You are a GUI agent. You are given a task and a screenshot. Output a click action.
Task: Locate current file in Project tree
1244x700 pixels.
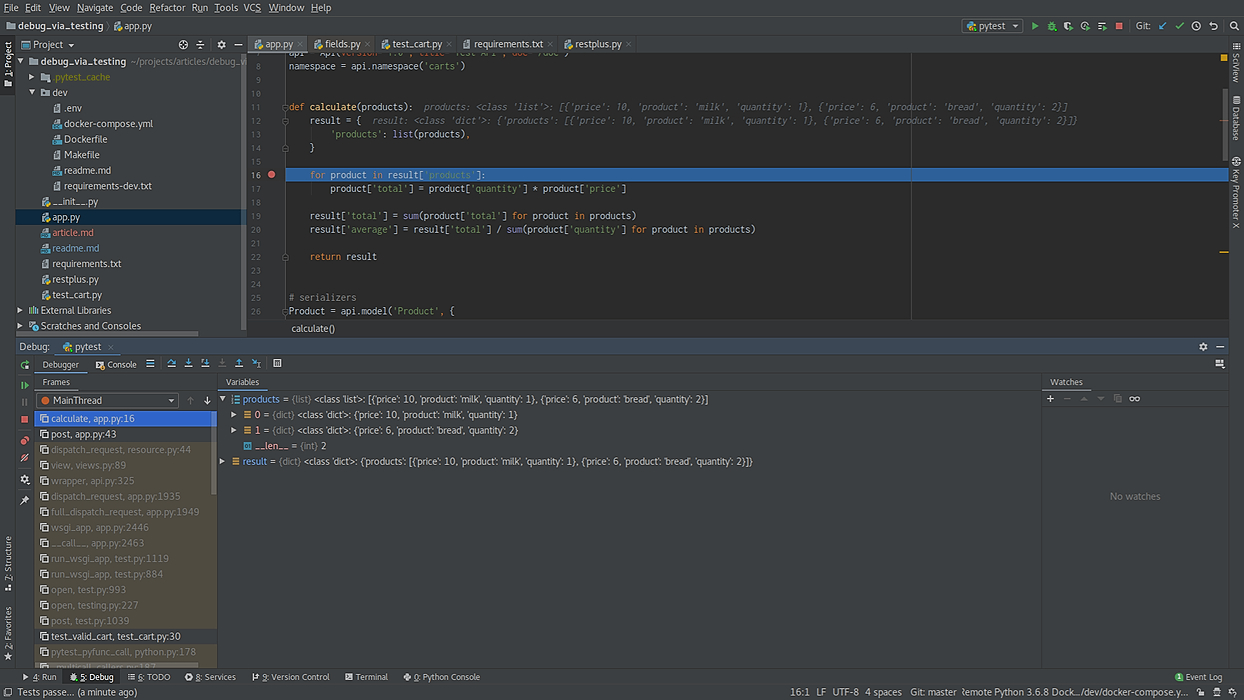coord(183,45)
